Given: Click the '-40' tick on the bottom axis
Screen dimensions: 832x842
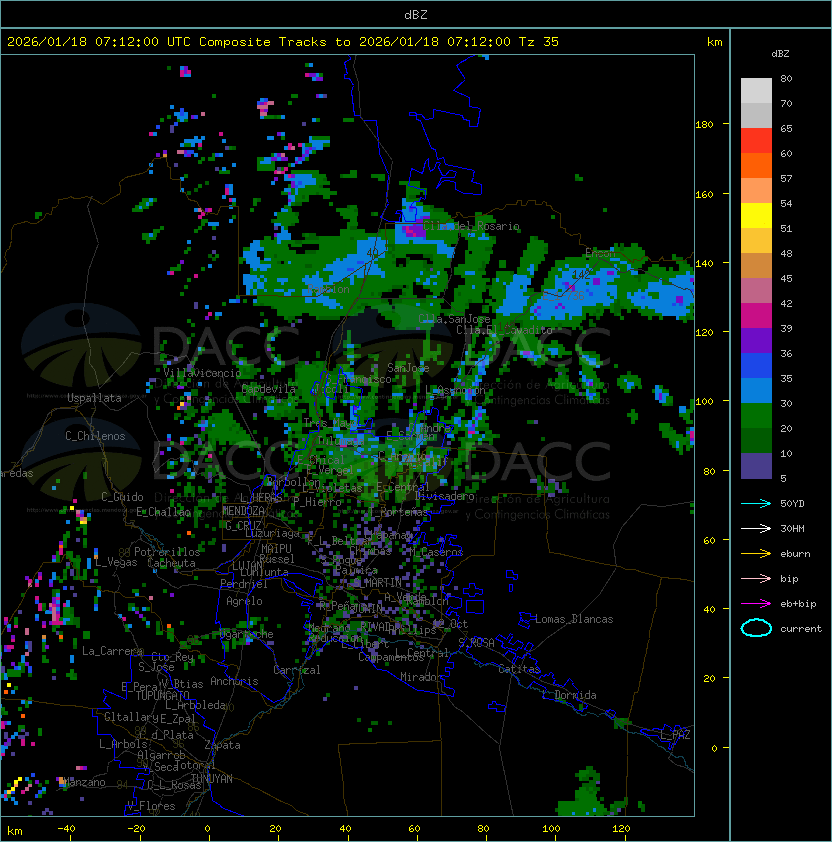Looking at the screenshot, I should pyautogui.click(x=66, y=829).
